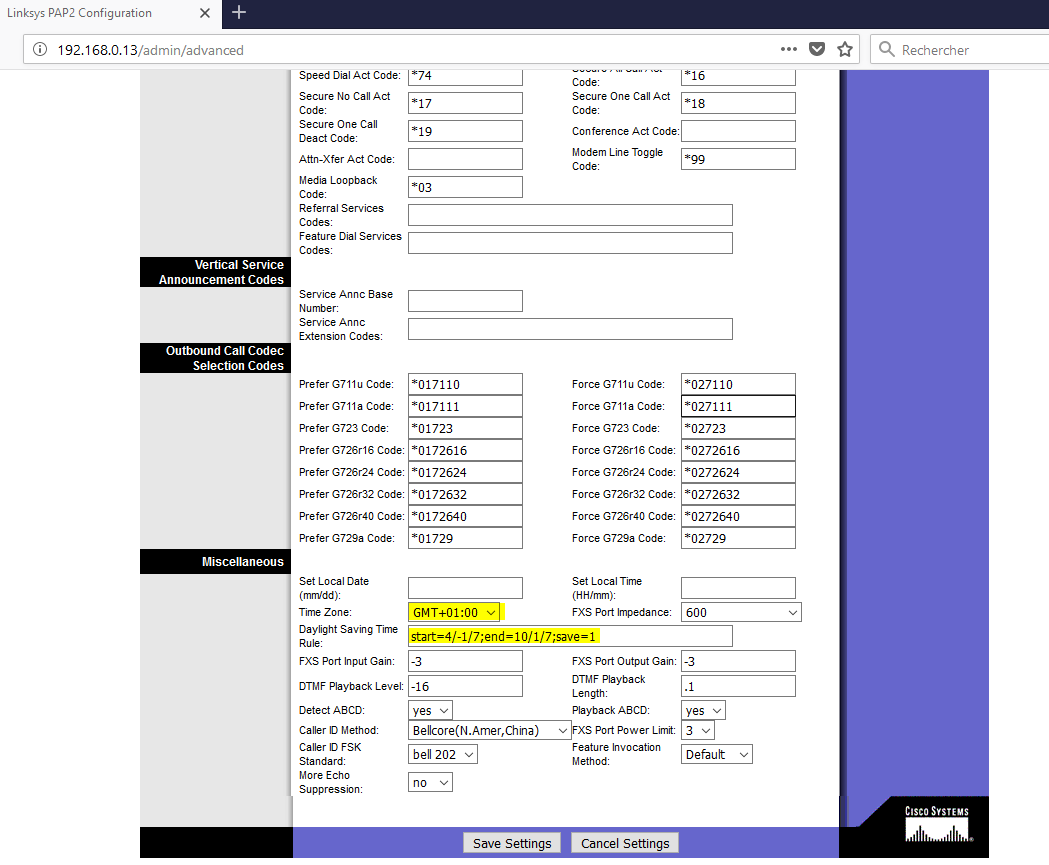
Task: Open a new browser tab with plus icon
Action: 238,13
